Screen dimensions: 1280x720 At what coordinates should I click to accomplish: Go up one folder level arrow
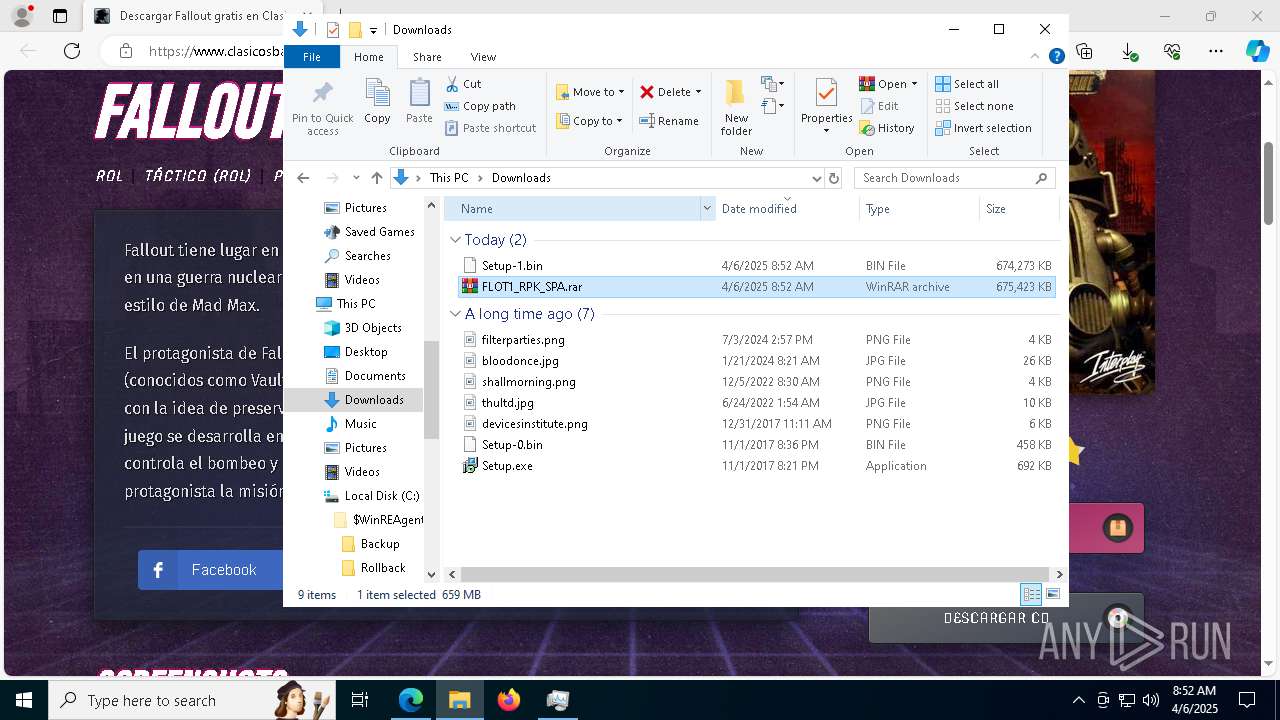pyautogui.click(x=377, y=178)
